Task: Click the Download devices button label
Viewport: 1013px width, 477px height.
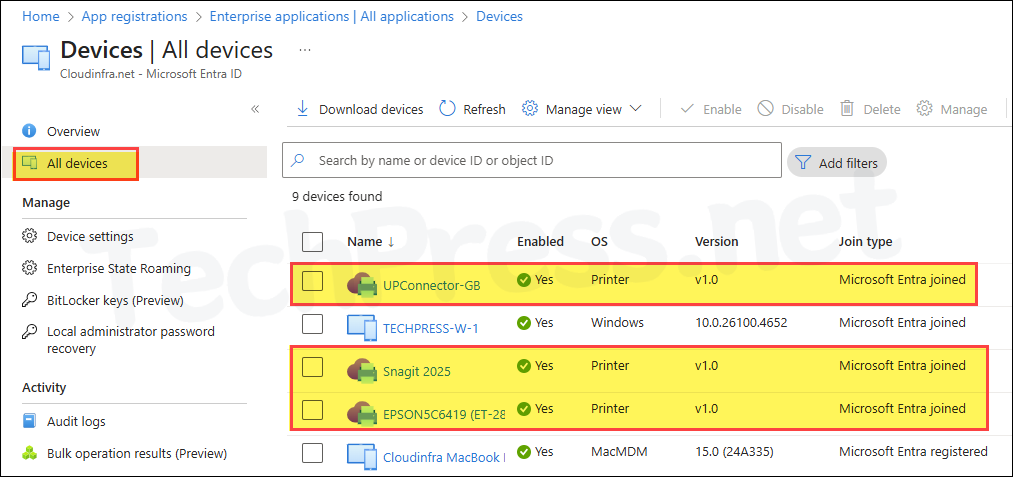Action: pos(371,109)
